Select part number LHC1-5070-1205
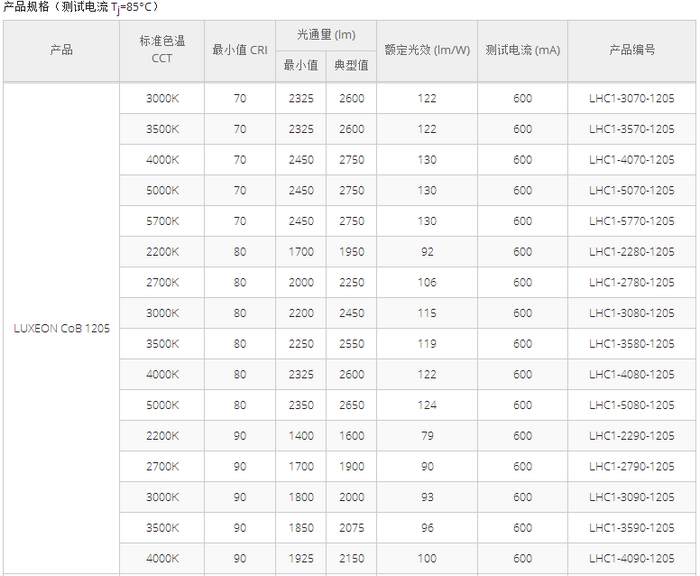The width and height of the screenshot is (700, 576). pyautogui.click(x=632, y=190)
